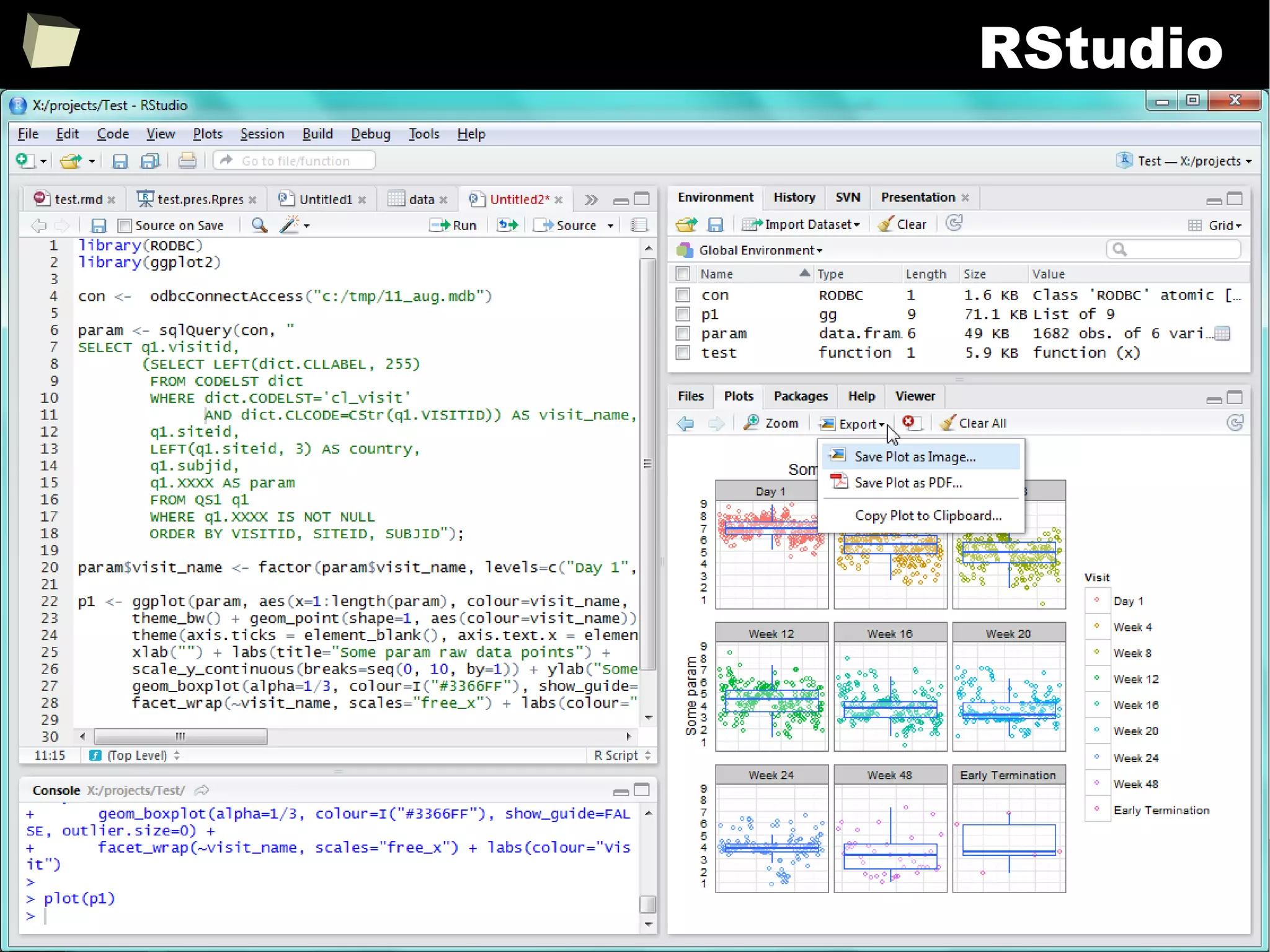Viewport: 1270px width, 952px height.
Task: Refresh the current plot
Action: tap(1235, 423)
